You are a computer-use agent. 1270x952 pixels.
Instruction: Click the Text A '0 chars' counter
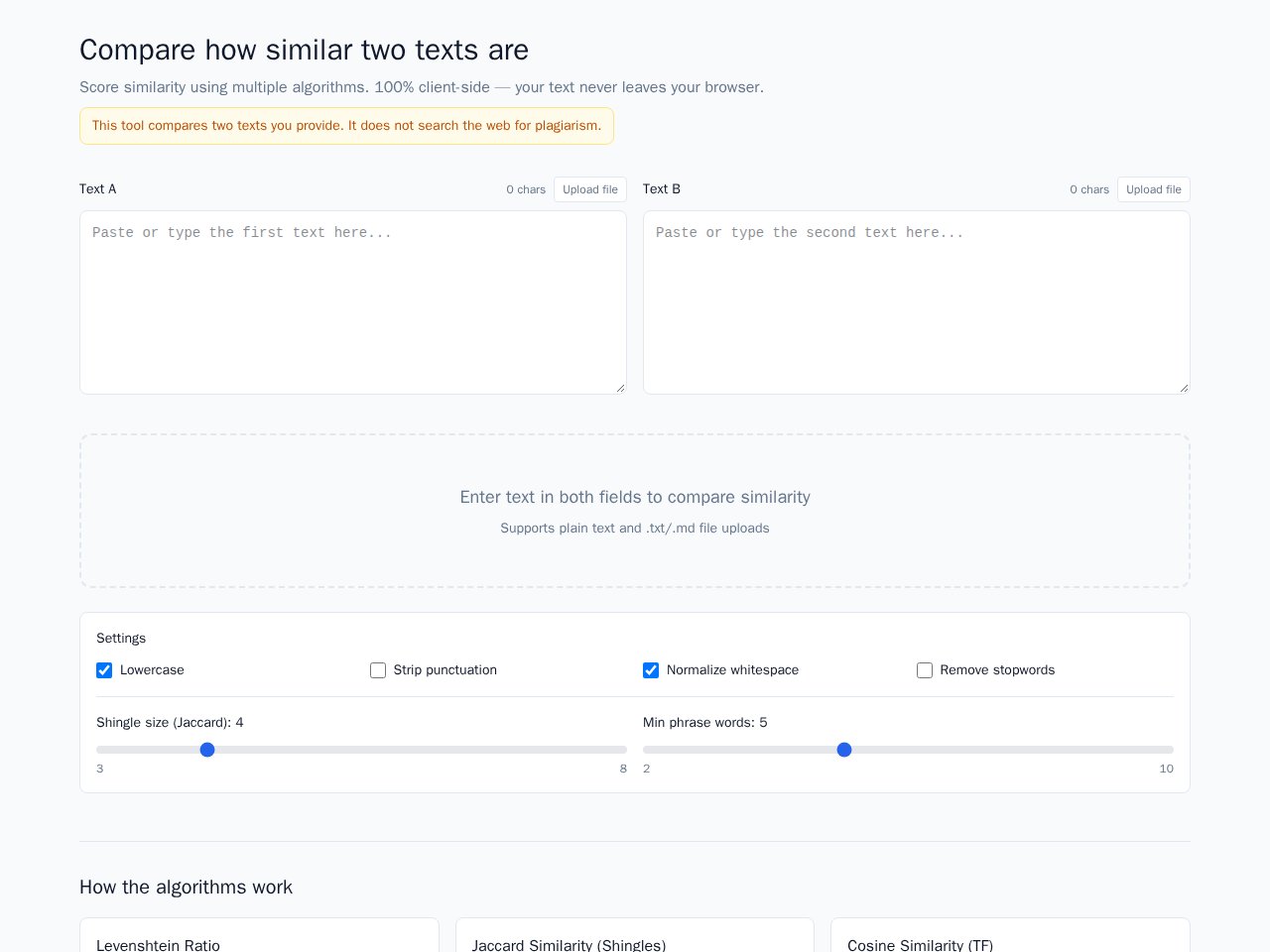(526, 189)
